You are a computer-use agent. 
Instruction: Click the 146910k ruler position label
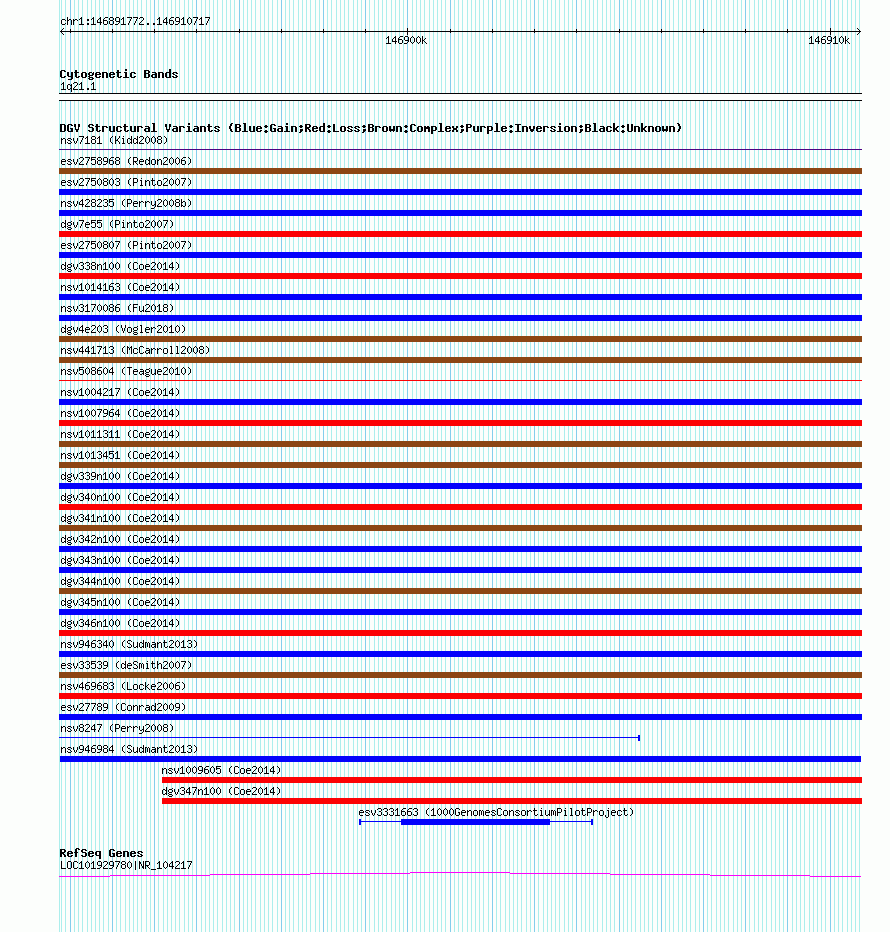tap(829, 40)
